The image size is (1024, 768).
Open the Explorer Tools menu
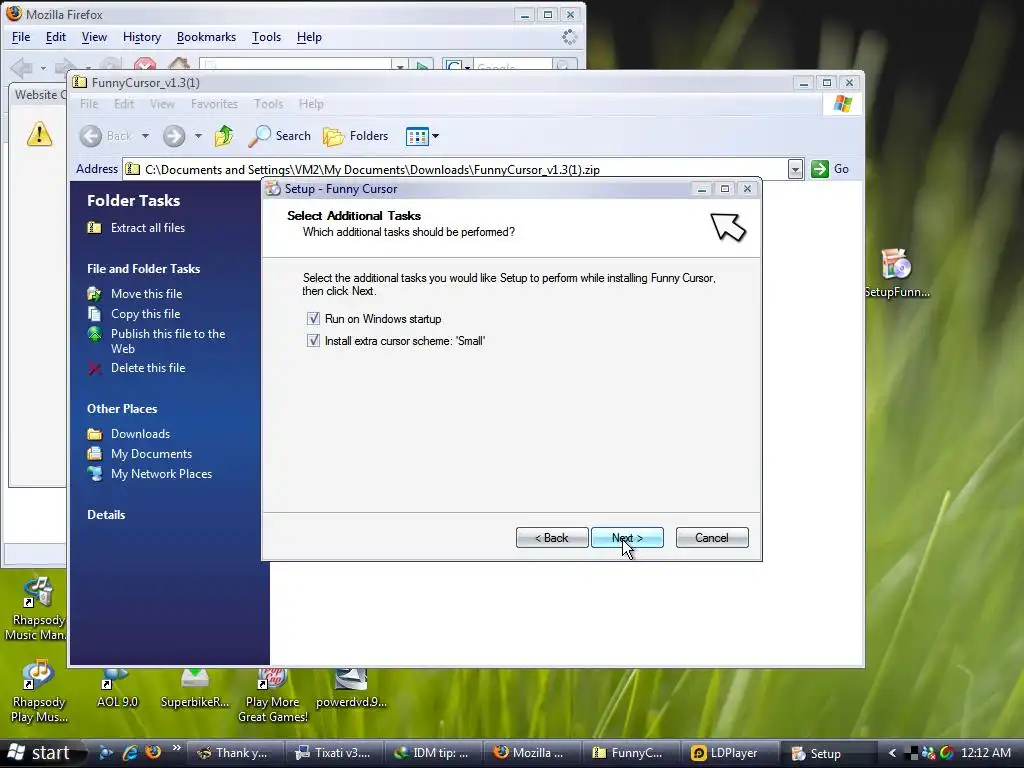coord(268,104)
